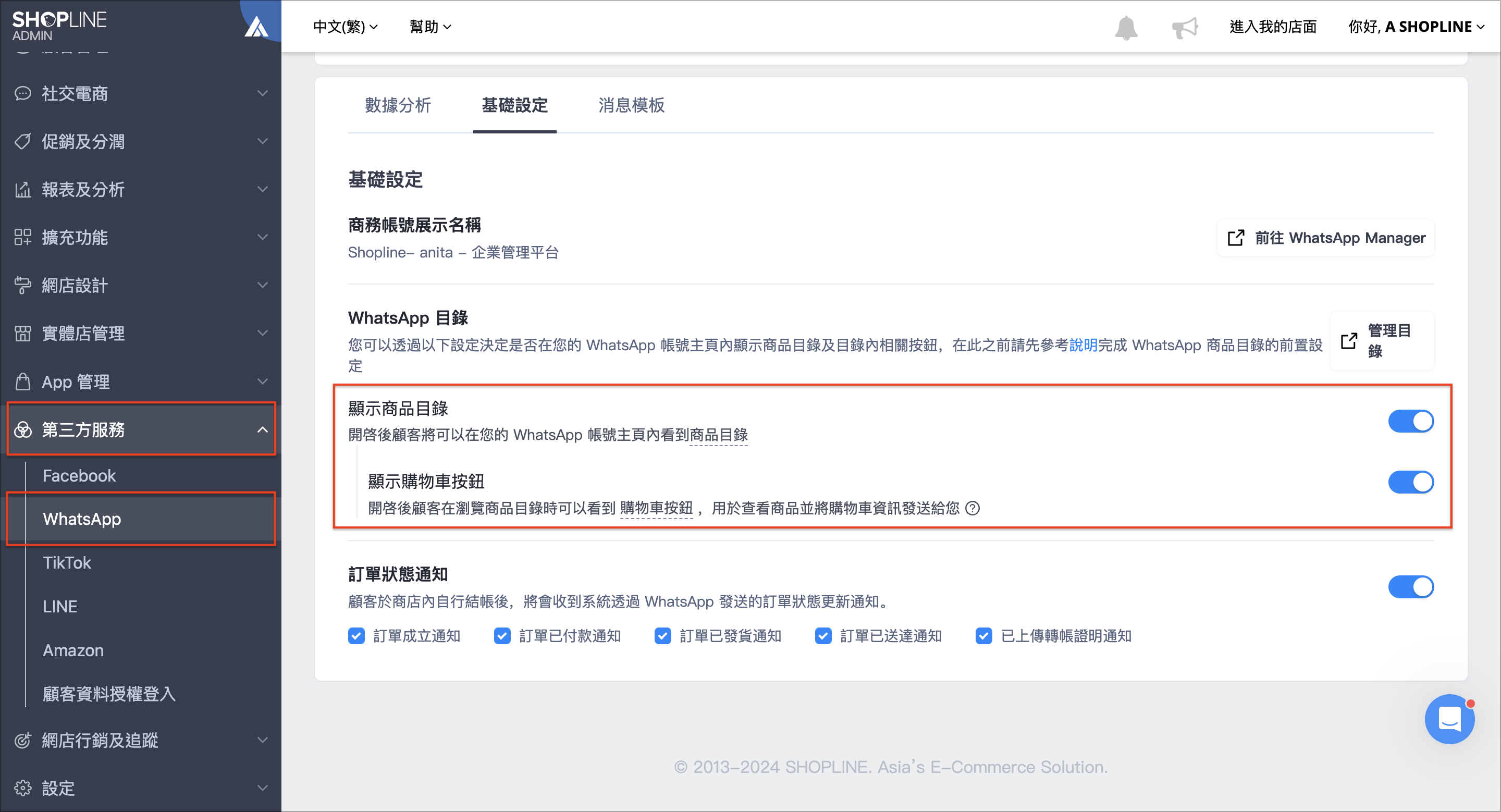Click the SHOPLINE ADMIN logo
This screenshot has height=812, width=1501.
pyautogui.click(x=59, y=26)
